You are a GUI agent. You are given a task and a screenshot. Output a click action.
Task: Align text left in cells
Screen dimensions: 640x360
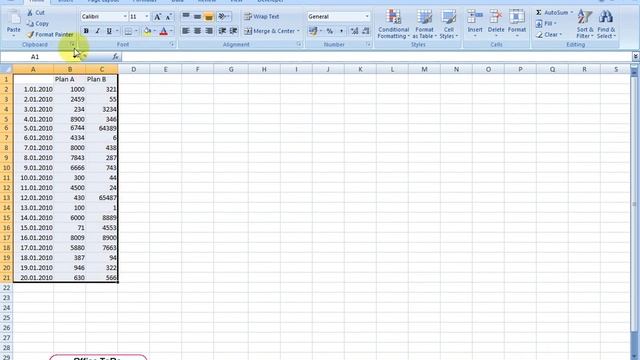pyautogui.click(x=186, y=31)
